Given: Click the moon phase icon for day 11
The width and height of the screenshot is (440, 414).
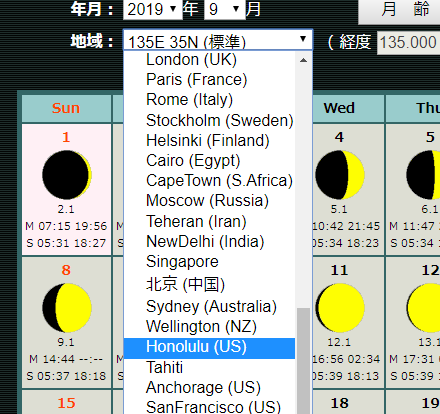Looking at the screenshot, I should click(x=340, y=308).
